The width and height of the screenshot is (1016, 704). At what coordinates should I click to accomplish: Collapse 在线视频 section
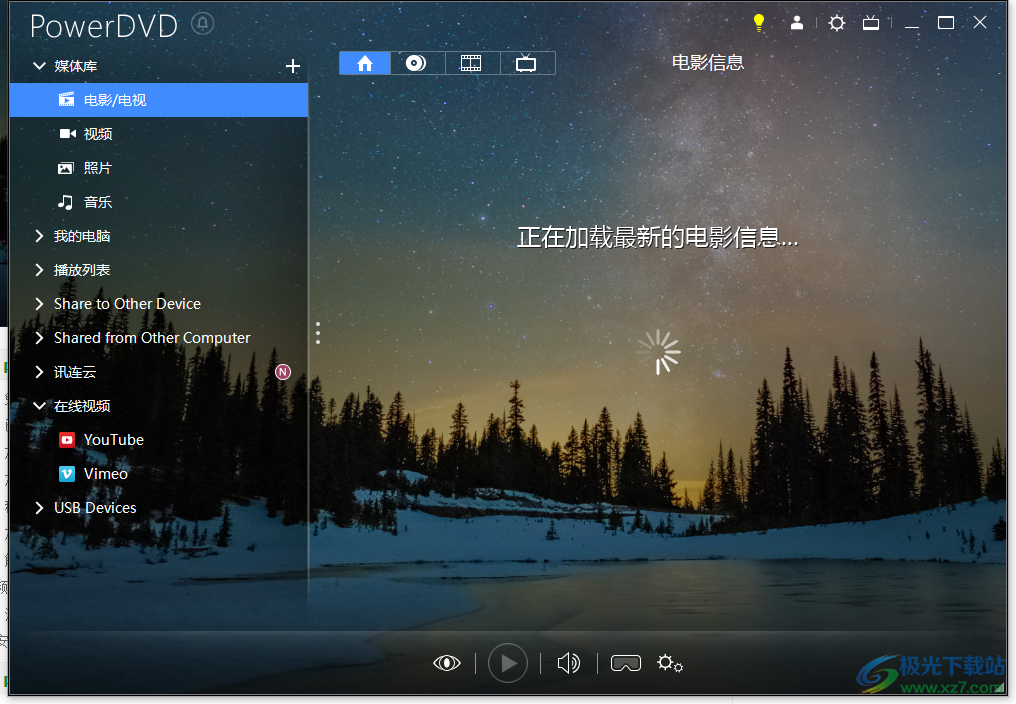click(40, 406)
